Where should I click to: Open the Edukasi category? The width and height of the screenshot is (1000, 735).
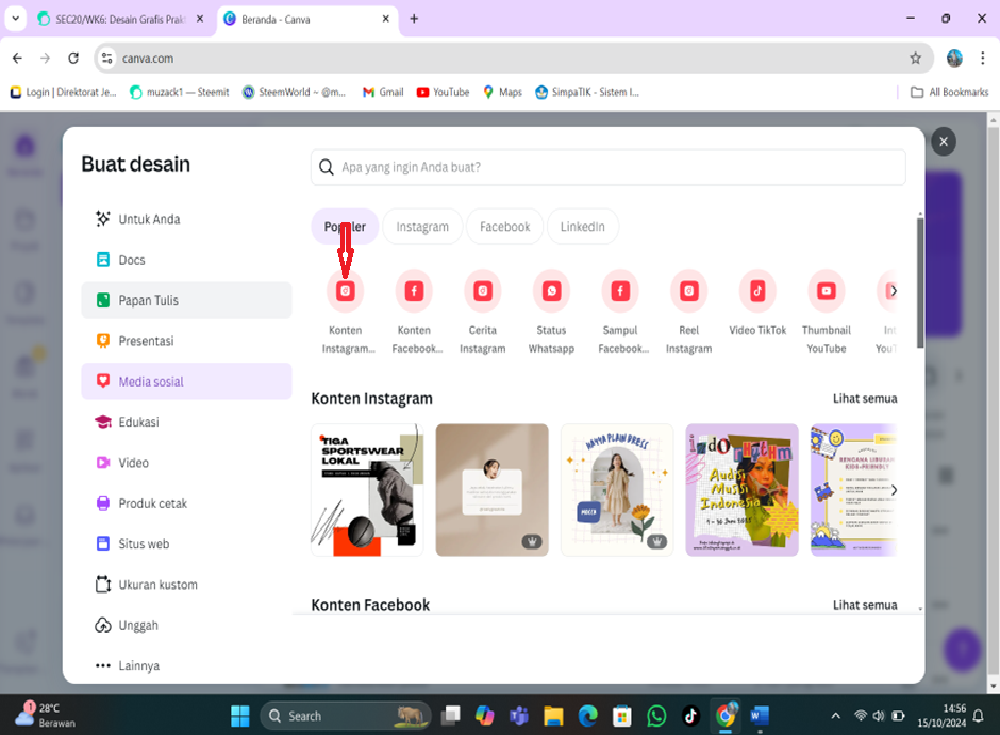(187, 422)
